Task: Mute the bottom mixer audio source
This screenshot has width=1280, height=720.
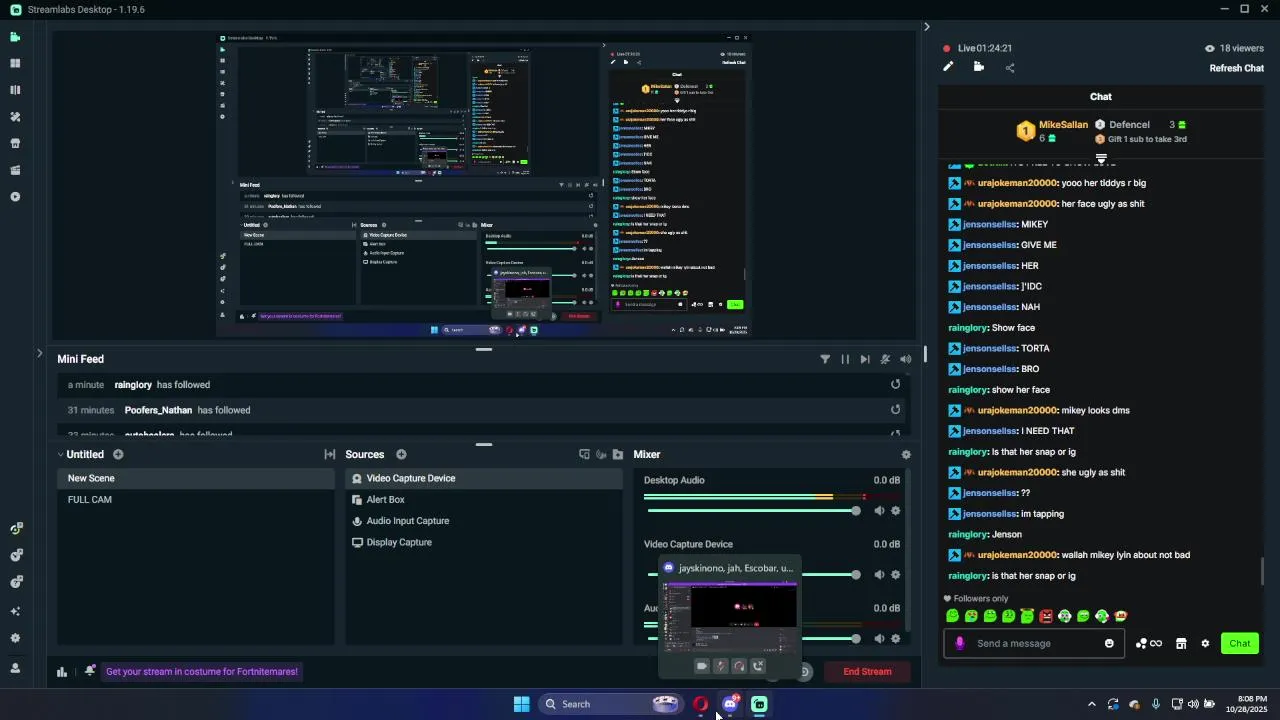Action: pos(879,639)
